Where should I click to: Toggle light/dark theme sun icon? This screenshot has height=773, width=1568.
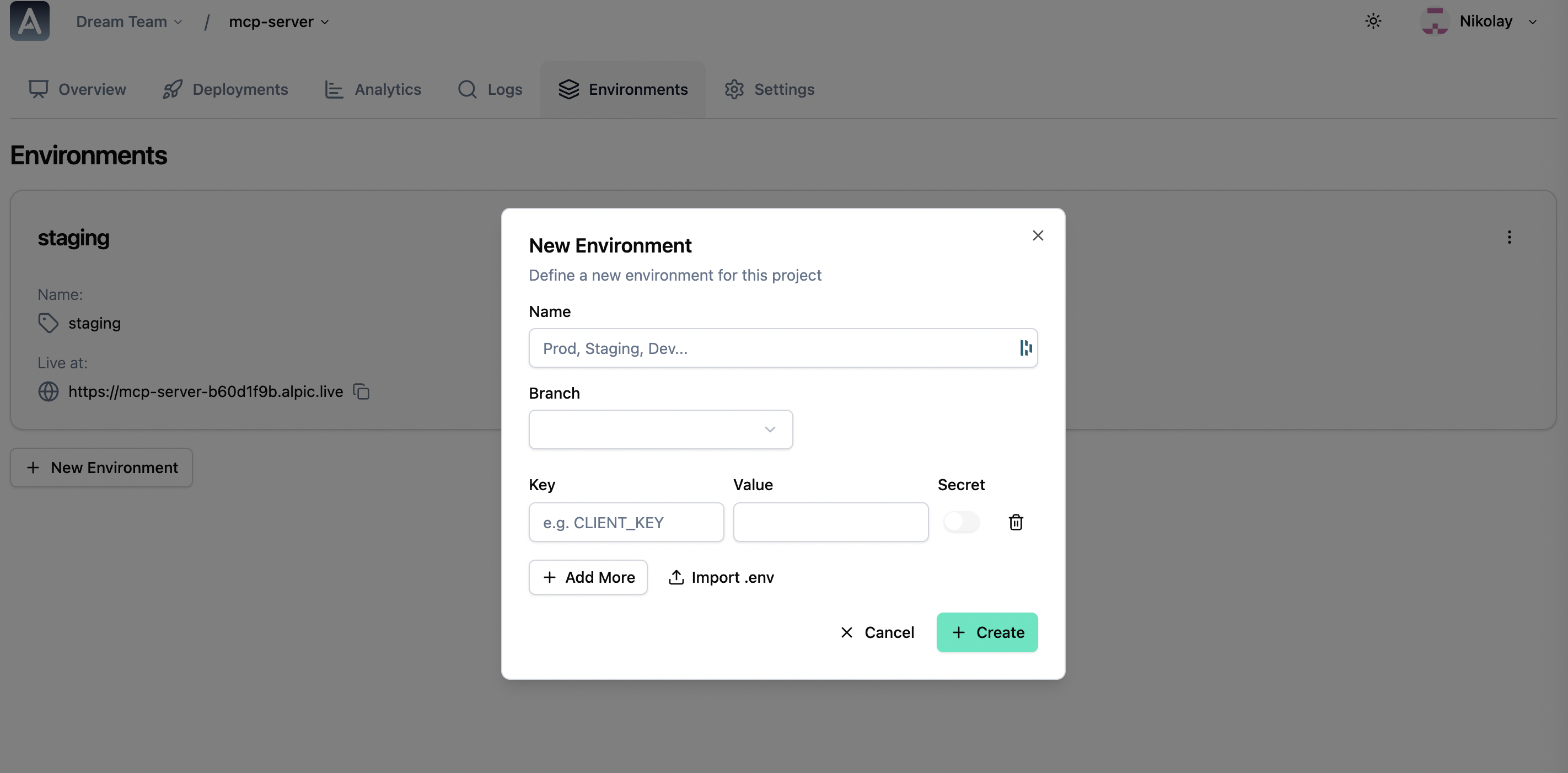pos(1373,22)
